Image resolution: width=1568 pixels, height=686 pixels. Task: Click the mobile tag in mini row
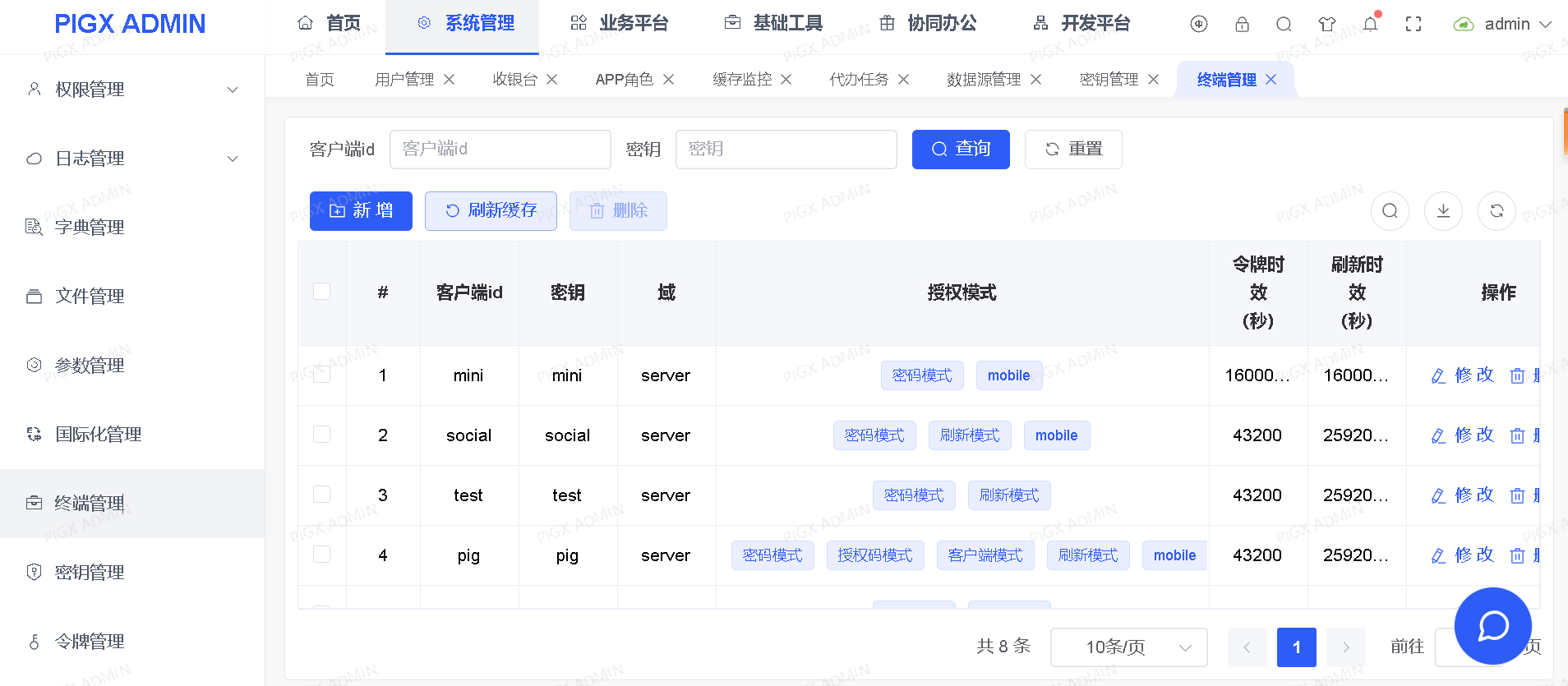[x=1009, y=375]
